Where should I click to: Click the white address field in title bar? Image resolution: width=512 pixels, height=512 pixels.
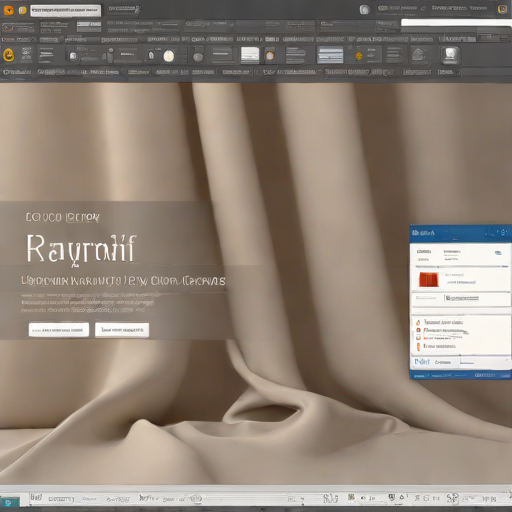[x=66, y=11]
